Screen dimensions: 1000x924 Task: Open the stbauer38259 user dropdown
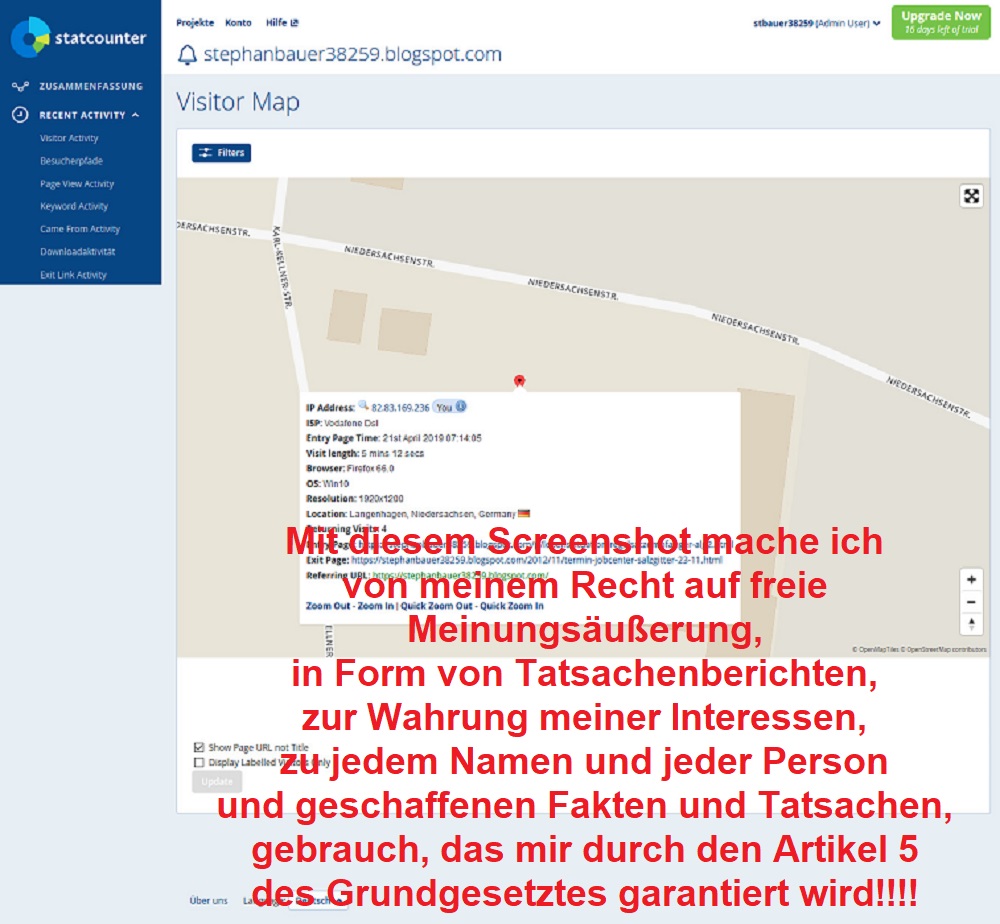pos(816,23)
